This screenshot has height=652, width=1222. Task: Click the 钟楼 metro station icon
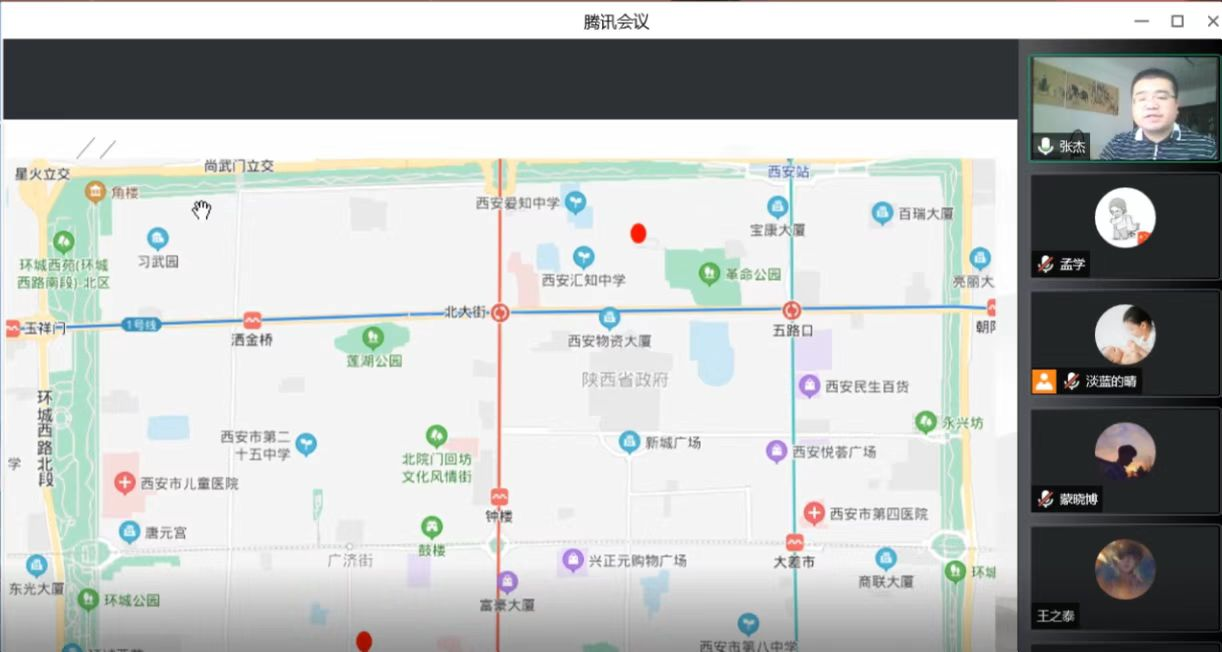pyautogui.click(x=499, y=496)
